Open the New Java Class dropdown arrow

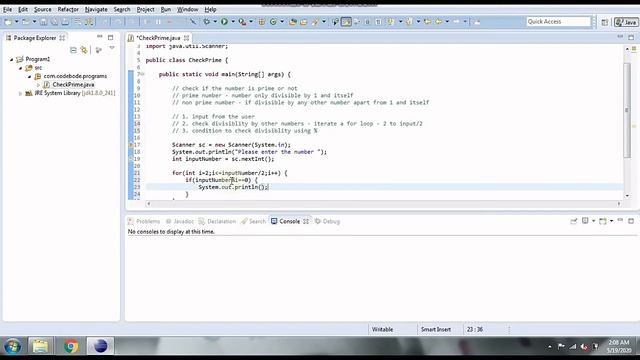tap(282, 22)
